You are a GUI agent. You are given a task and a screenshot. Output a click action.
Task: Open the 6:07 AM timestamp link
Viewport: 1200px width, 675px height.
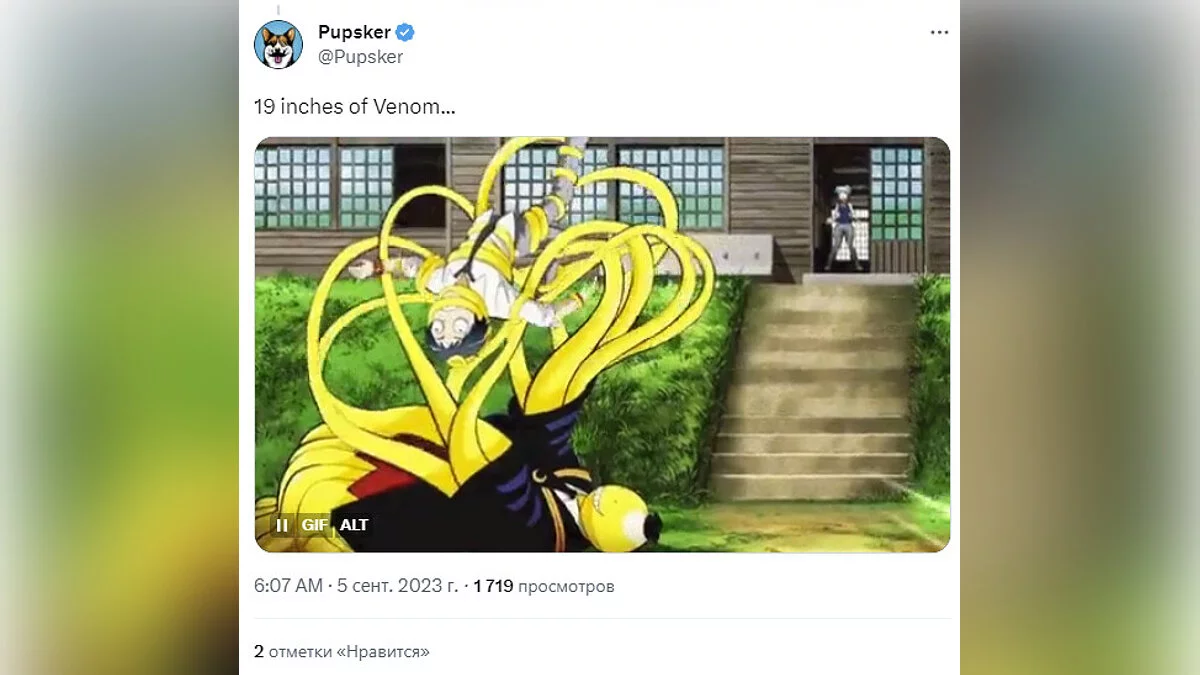click(x=288, y=586)
